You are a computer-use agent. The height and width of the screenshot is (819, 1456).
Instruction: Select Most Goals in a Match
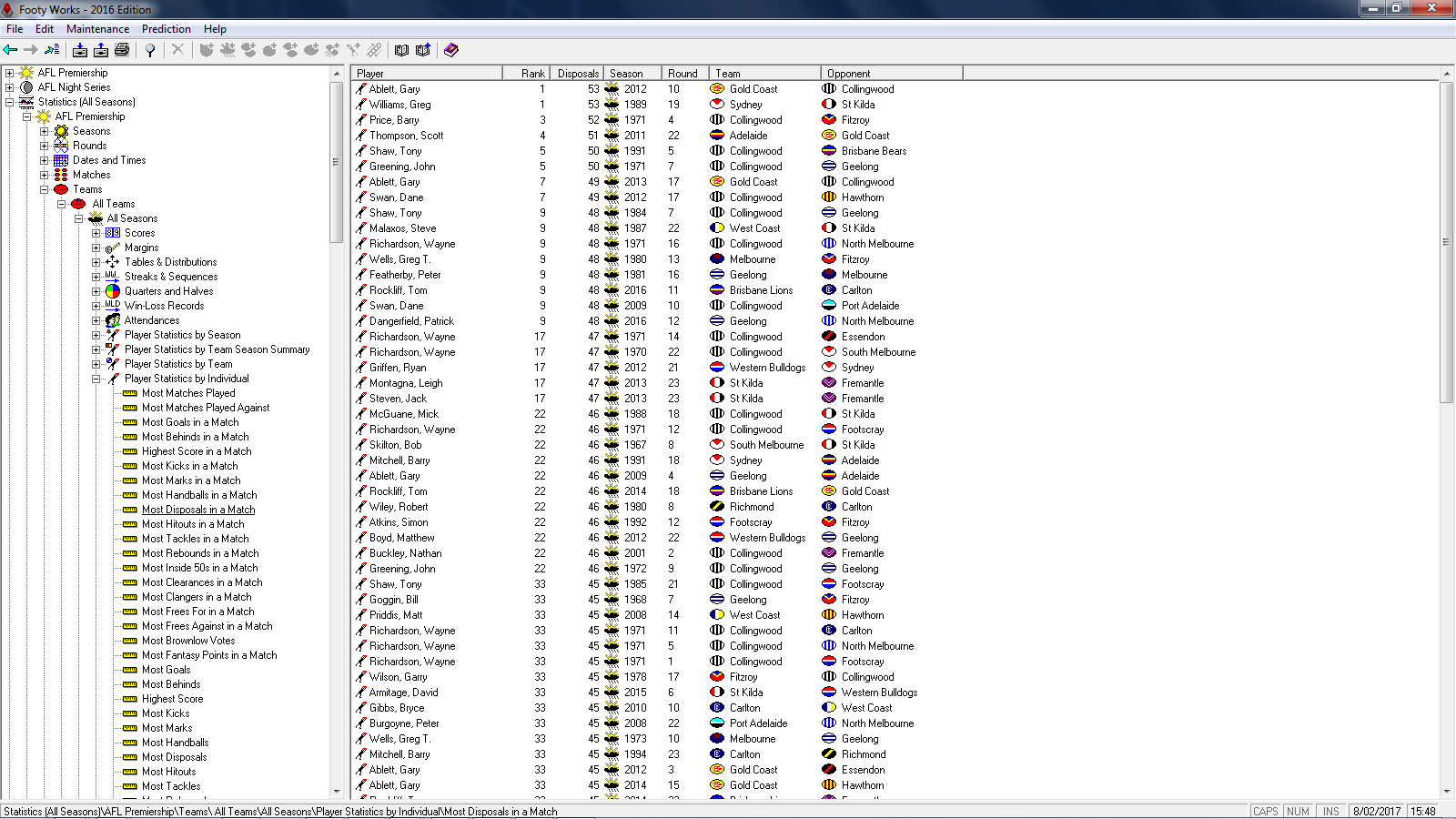(190, 422)
